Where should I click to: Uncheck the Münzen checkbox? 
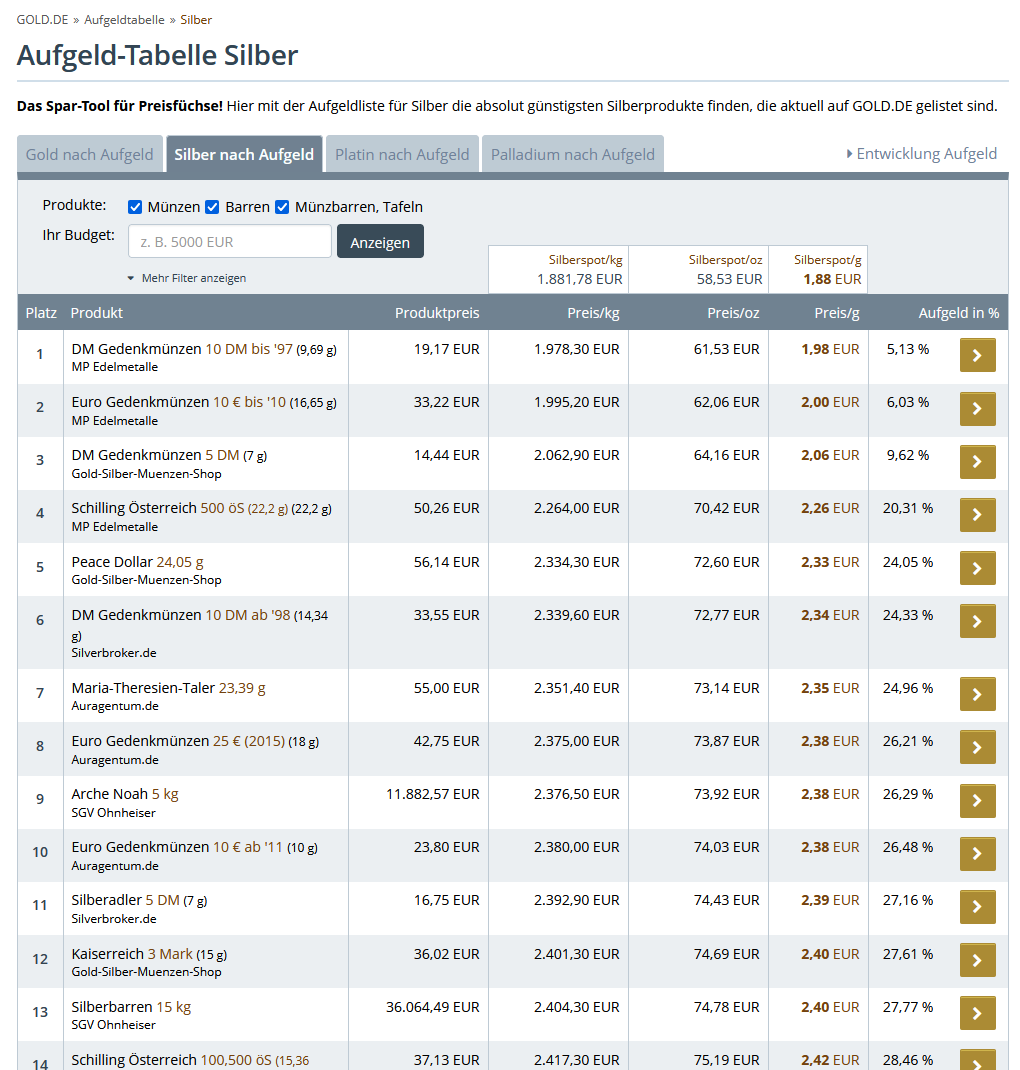[135, 207]
